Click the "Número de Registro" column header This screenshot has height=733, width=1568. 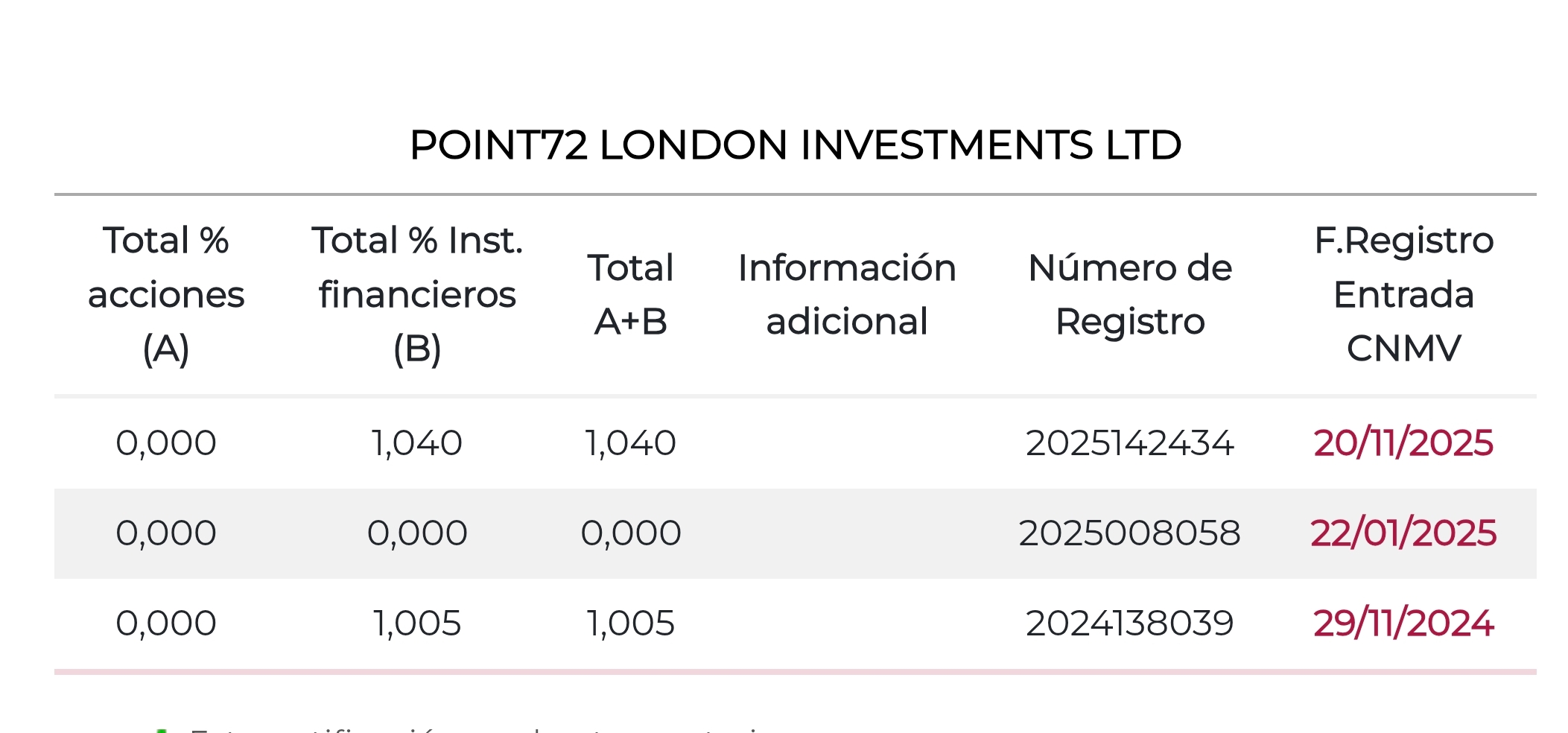1130,294
